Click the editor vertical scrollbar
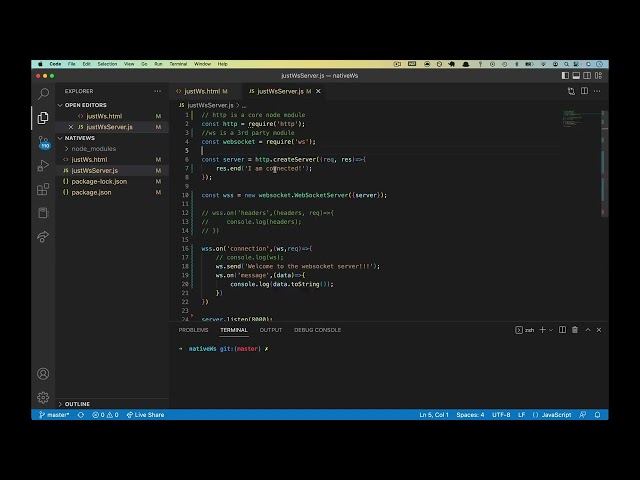 [x=604, y=163]
